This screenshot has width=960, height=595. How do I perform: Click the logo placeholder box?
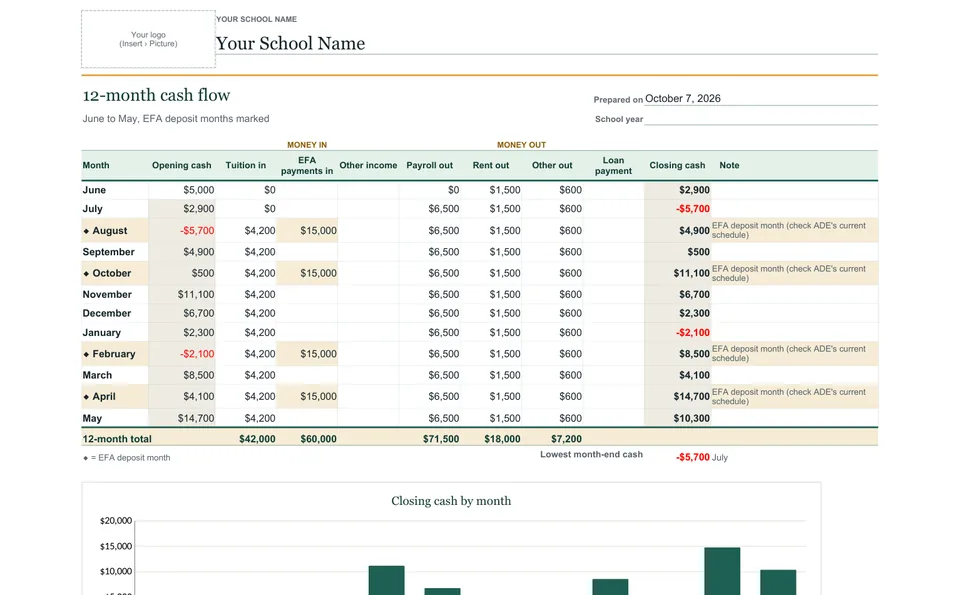pyautogui.click(x=148, y=39)
